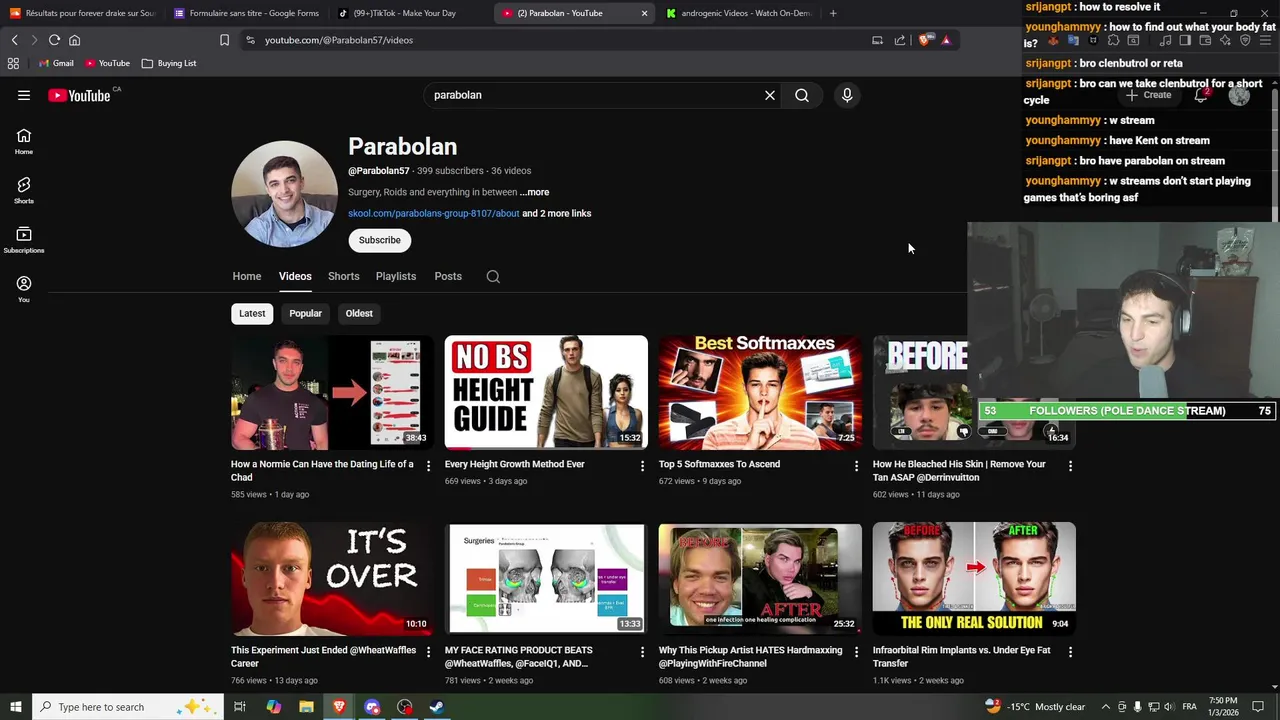Open Shorts in YouTube sidebar
This screenshot has width=1280, height=720.
(24, 190)
